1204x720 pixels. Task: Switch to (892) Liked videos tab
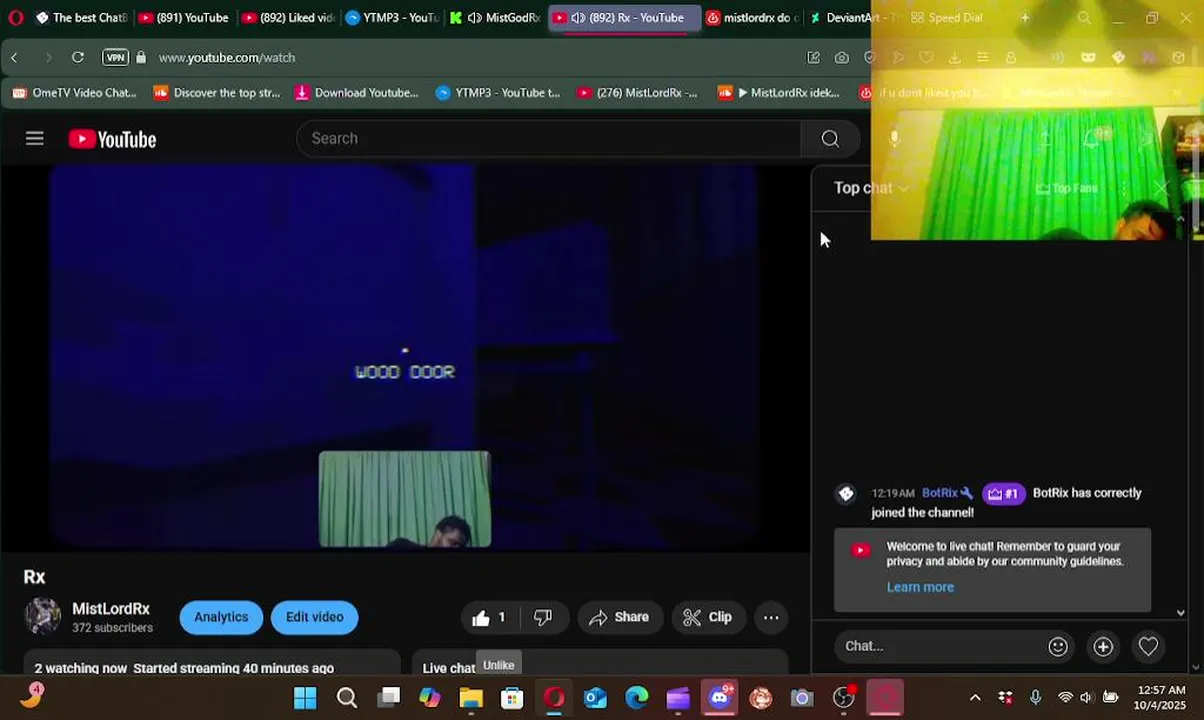tap(287, 18)
